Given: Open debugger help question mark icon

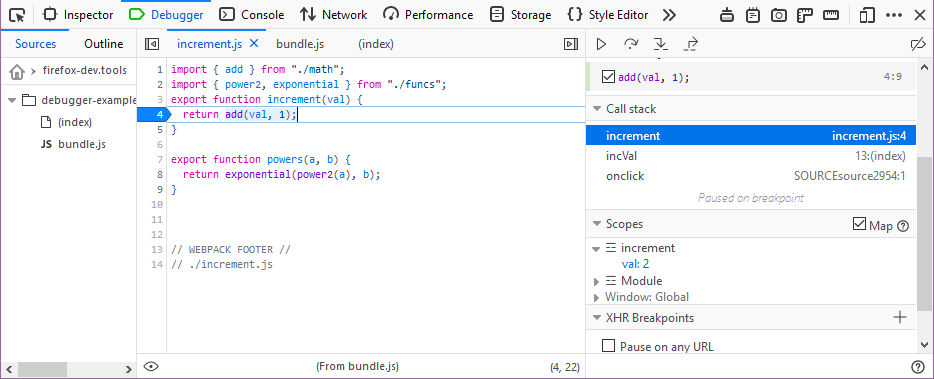Looking at the screenshot, I should (x=918, y=366).
